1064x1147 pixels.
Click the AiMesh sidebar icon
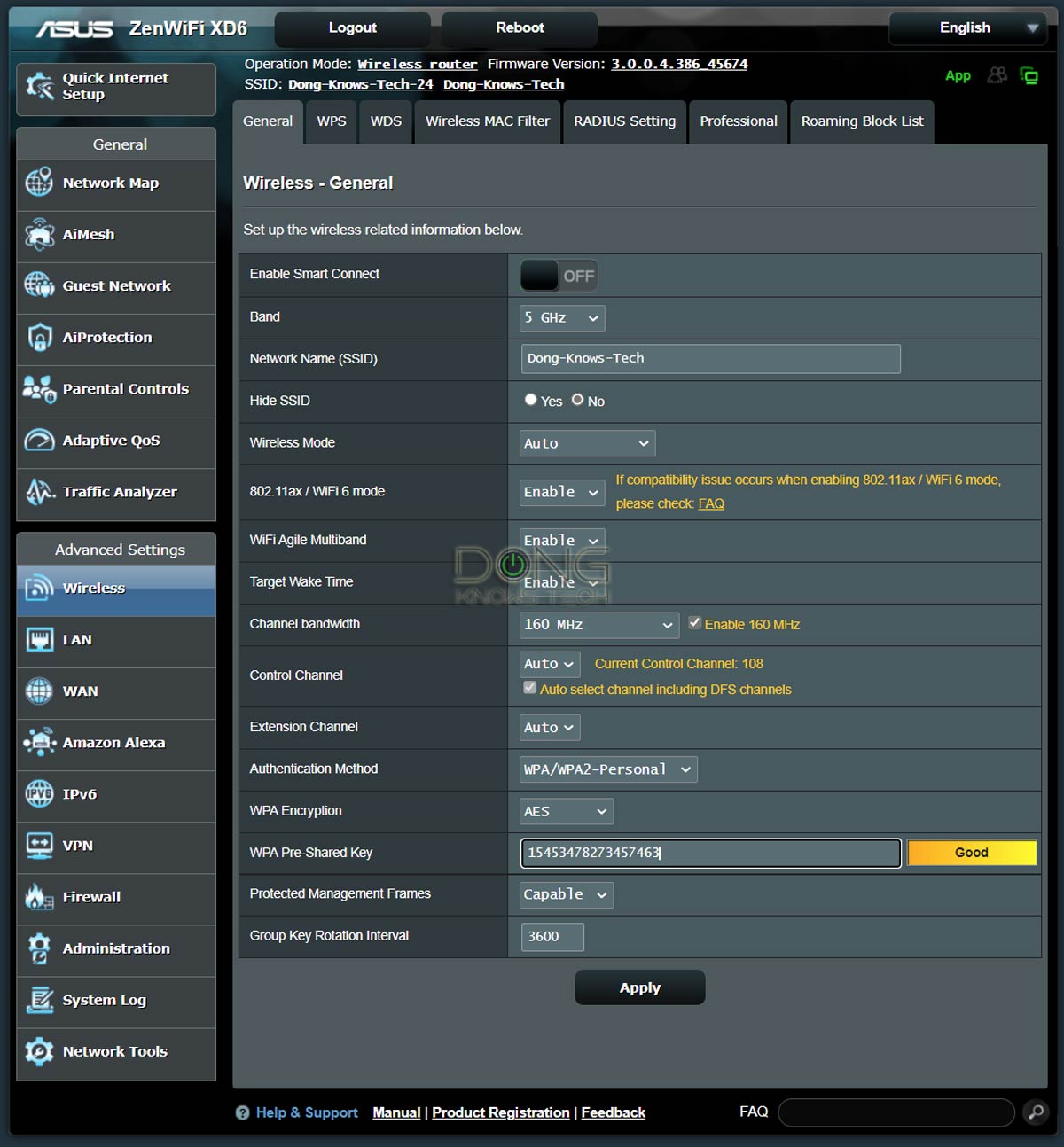tap(39, 235)
